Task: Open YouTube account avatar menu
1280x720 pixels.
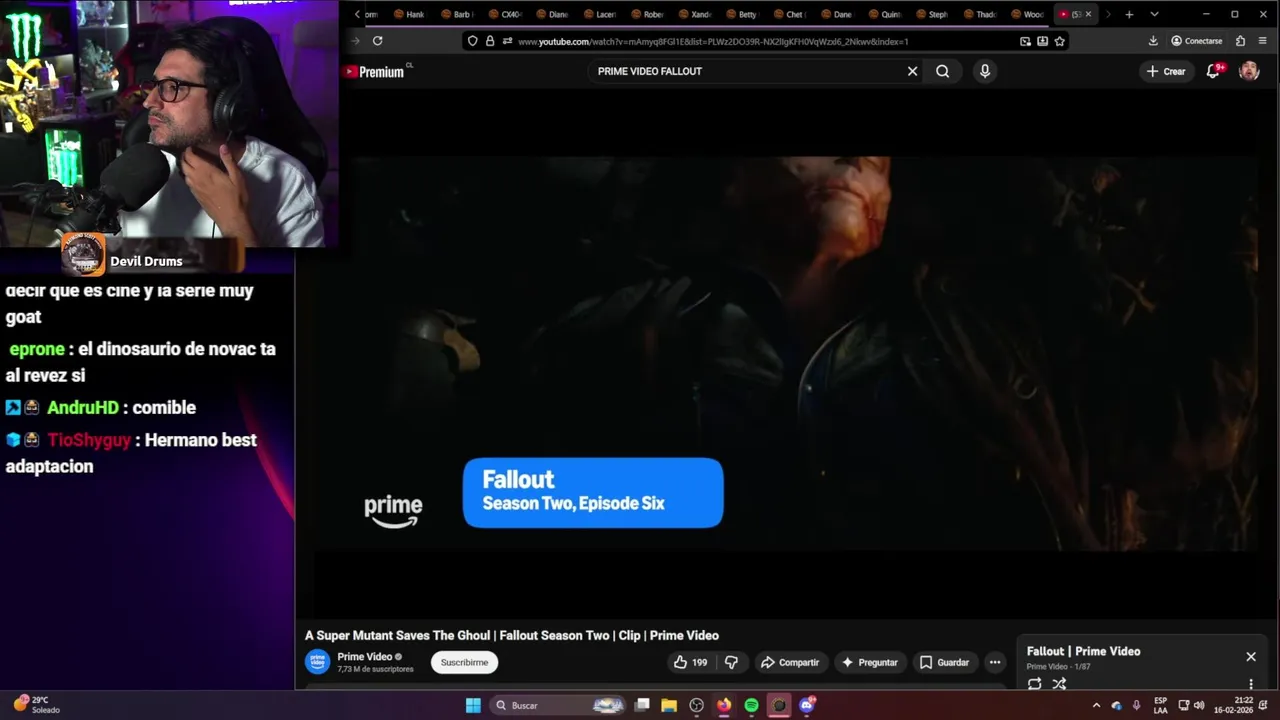Action: (1249, 71)
